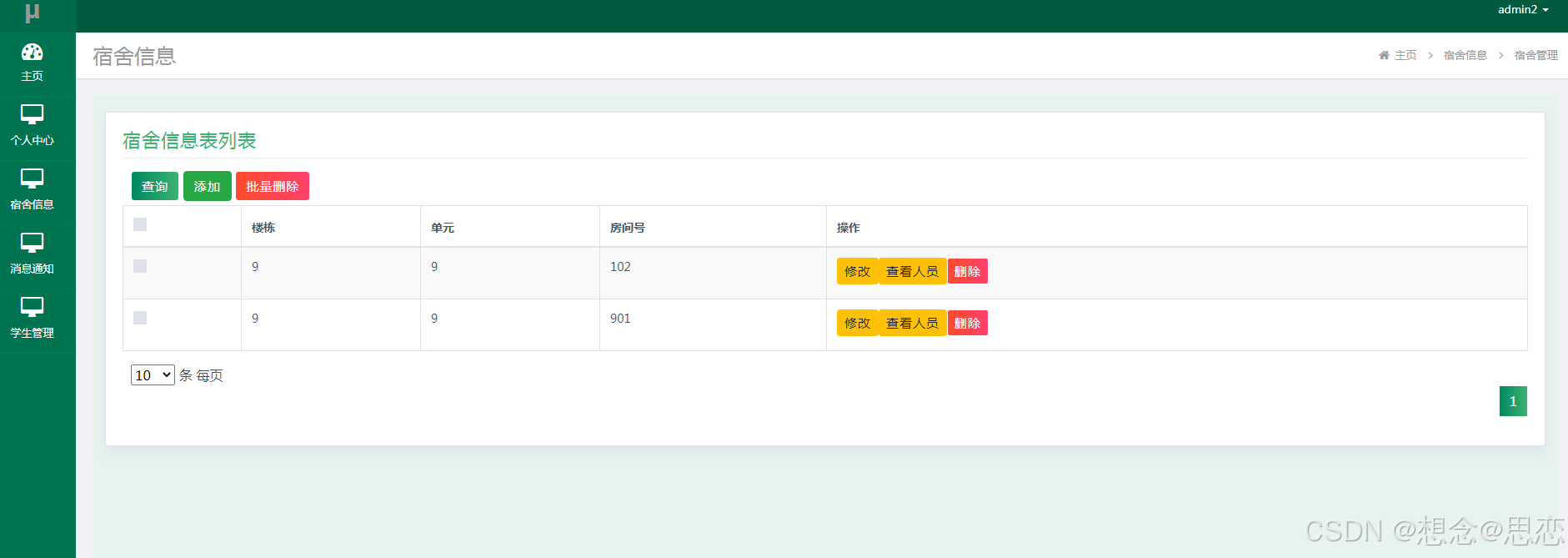Screen dimensions: 1568x558
Task: Open the 消息通知 monitor icon in sidebar
Action: tap(32, 243)
